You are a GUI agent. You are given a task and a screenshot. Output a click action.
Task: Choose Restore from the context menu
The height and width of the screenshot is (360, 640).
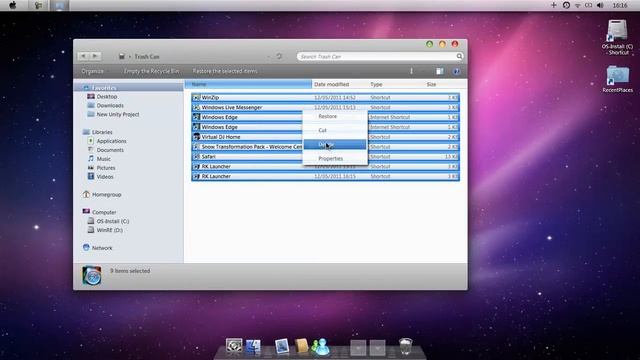[x=335, y=116]
